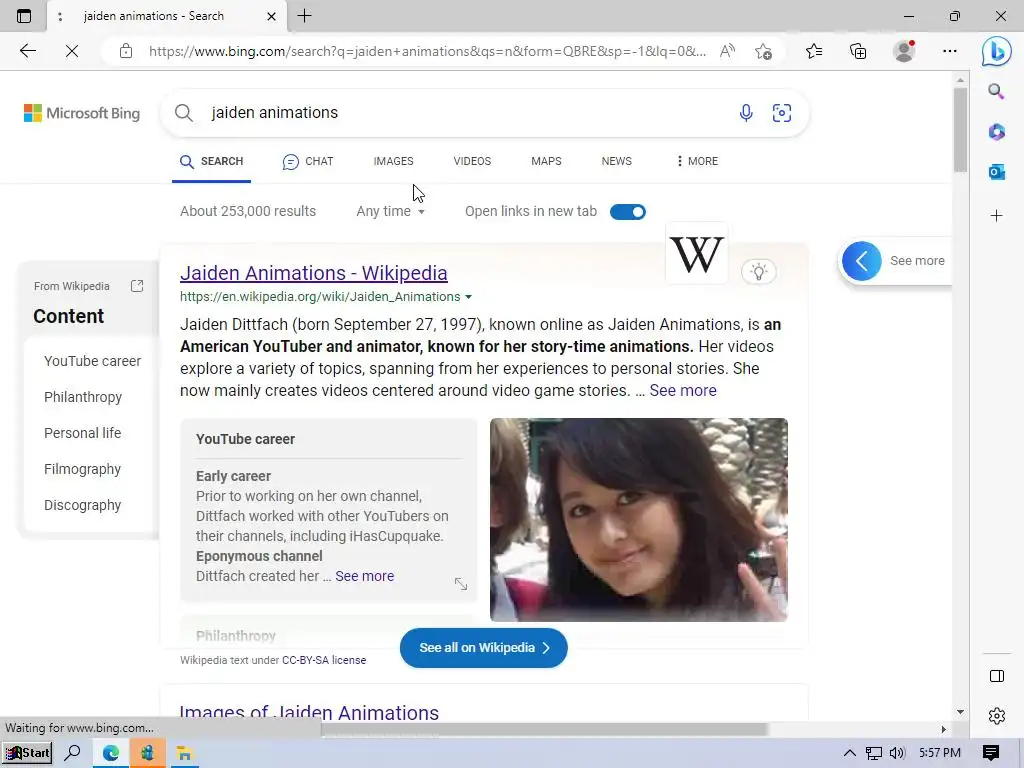This screenshot has width=1024, height=768.
Task: Open the Jaiden Animations - Wikipedia link
Action: click(x=313, y=273)
